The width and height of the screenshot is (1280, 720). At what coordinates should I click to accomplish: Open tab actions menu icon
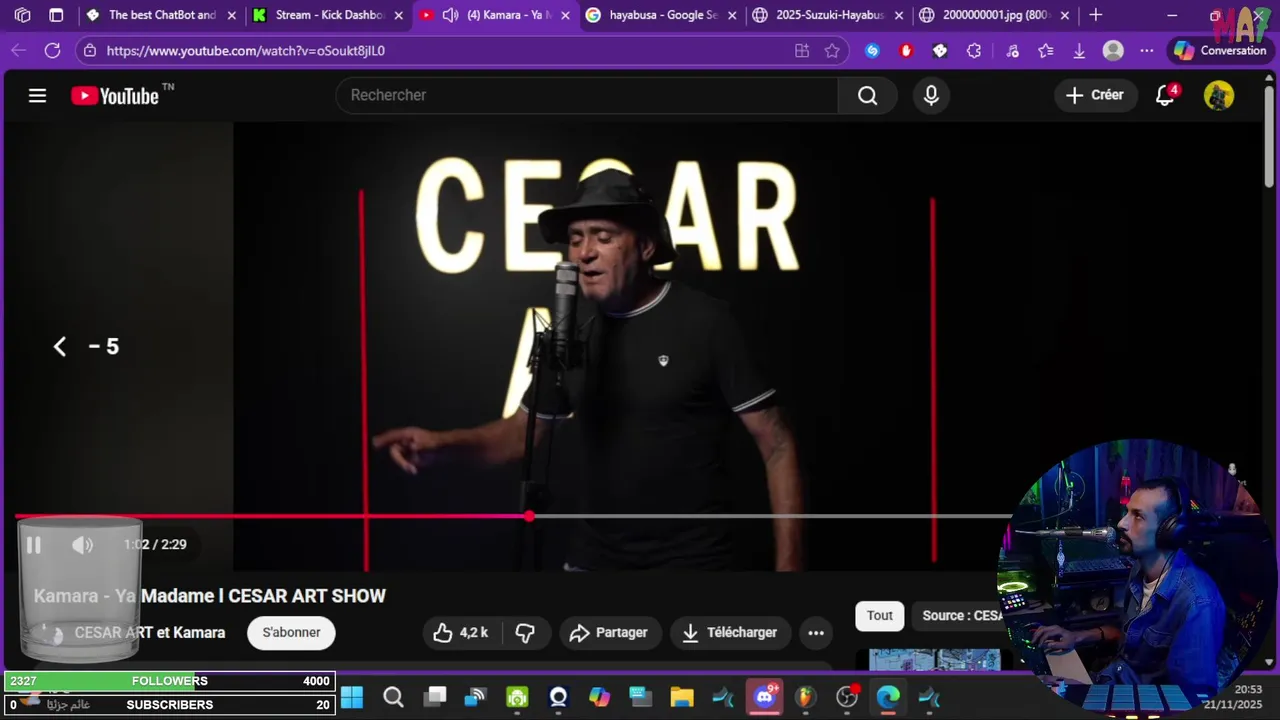[x=56, y=15]
